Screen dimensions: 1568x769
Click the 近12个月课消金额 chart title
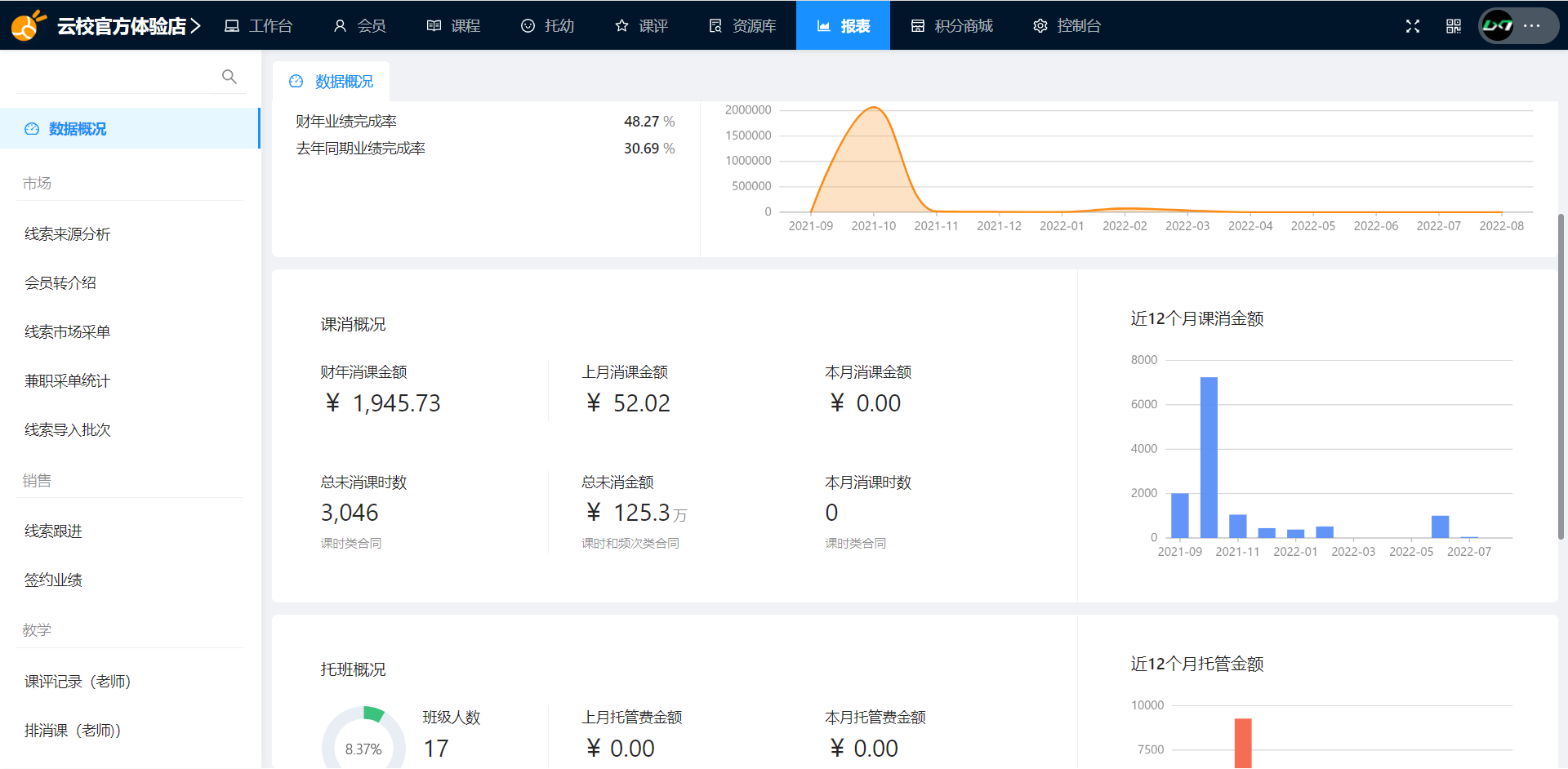(x=1197, y=319)
